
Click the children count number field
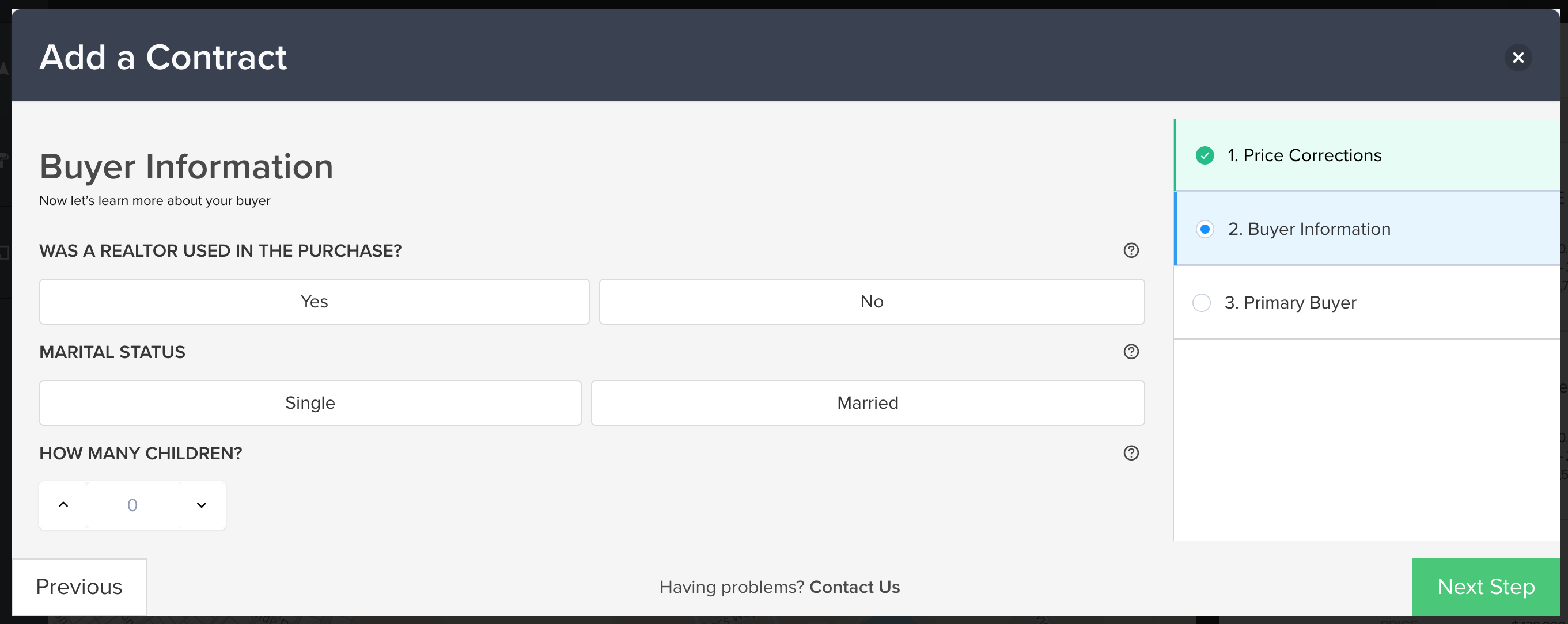coord(132,505)
